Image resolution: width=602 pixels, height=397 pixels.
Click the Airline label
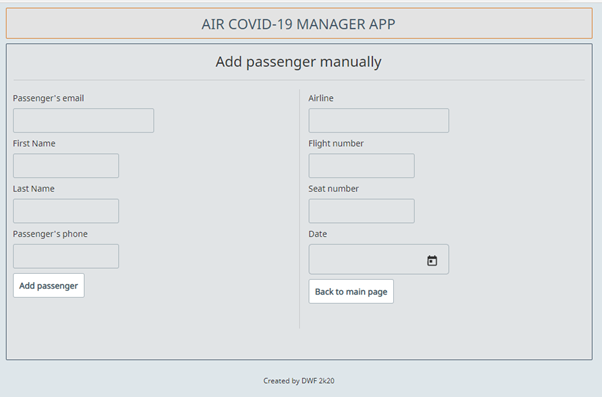[x=321, y=98]
